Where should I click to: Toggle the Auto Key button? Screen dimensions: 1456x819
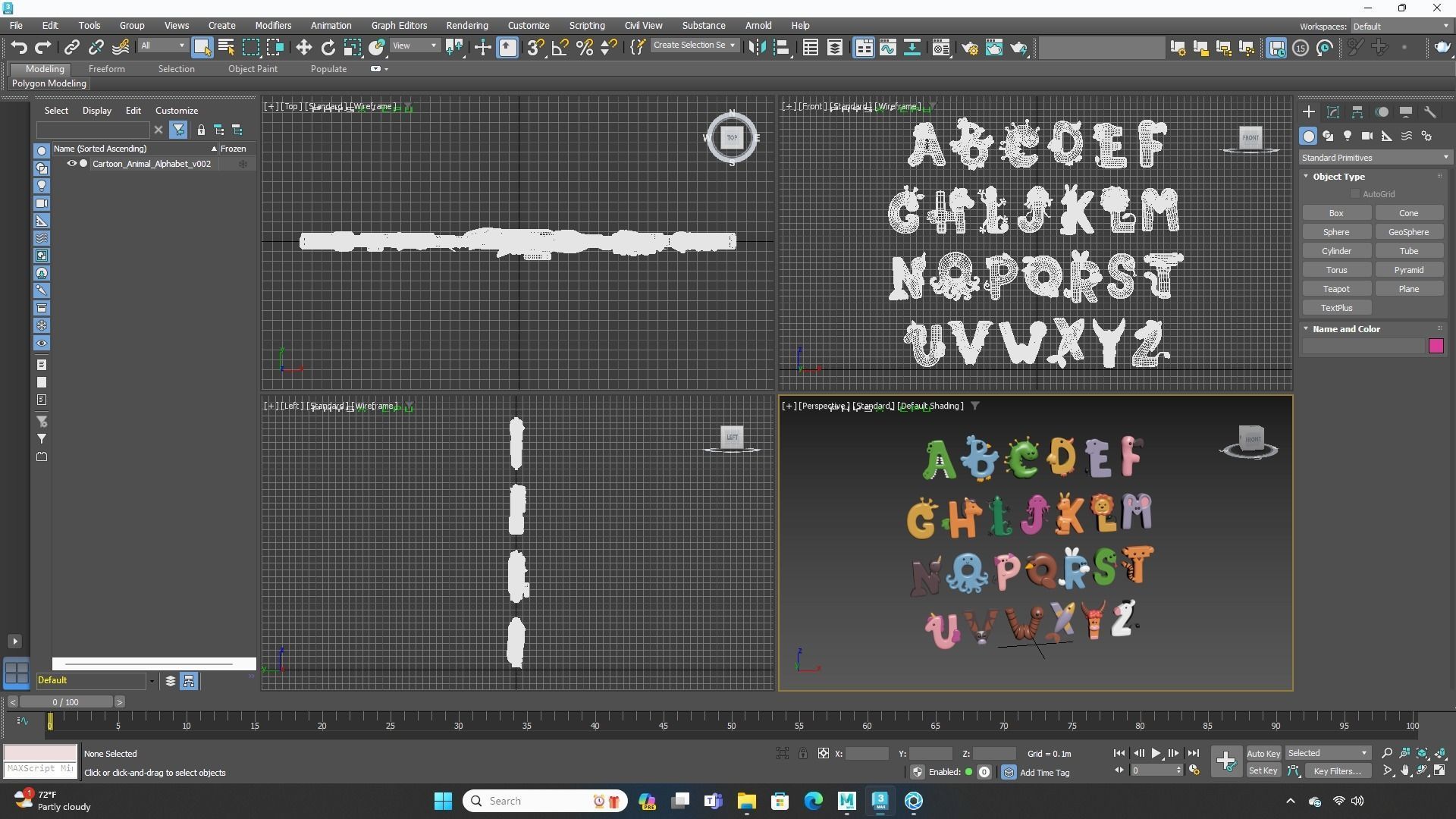(1263, 753)
